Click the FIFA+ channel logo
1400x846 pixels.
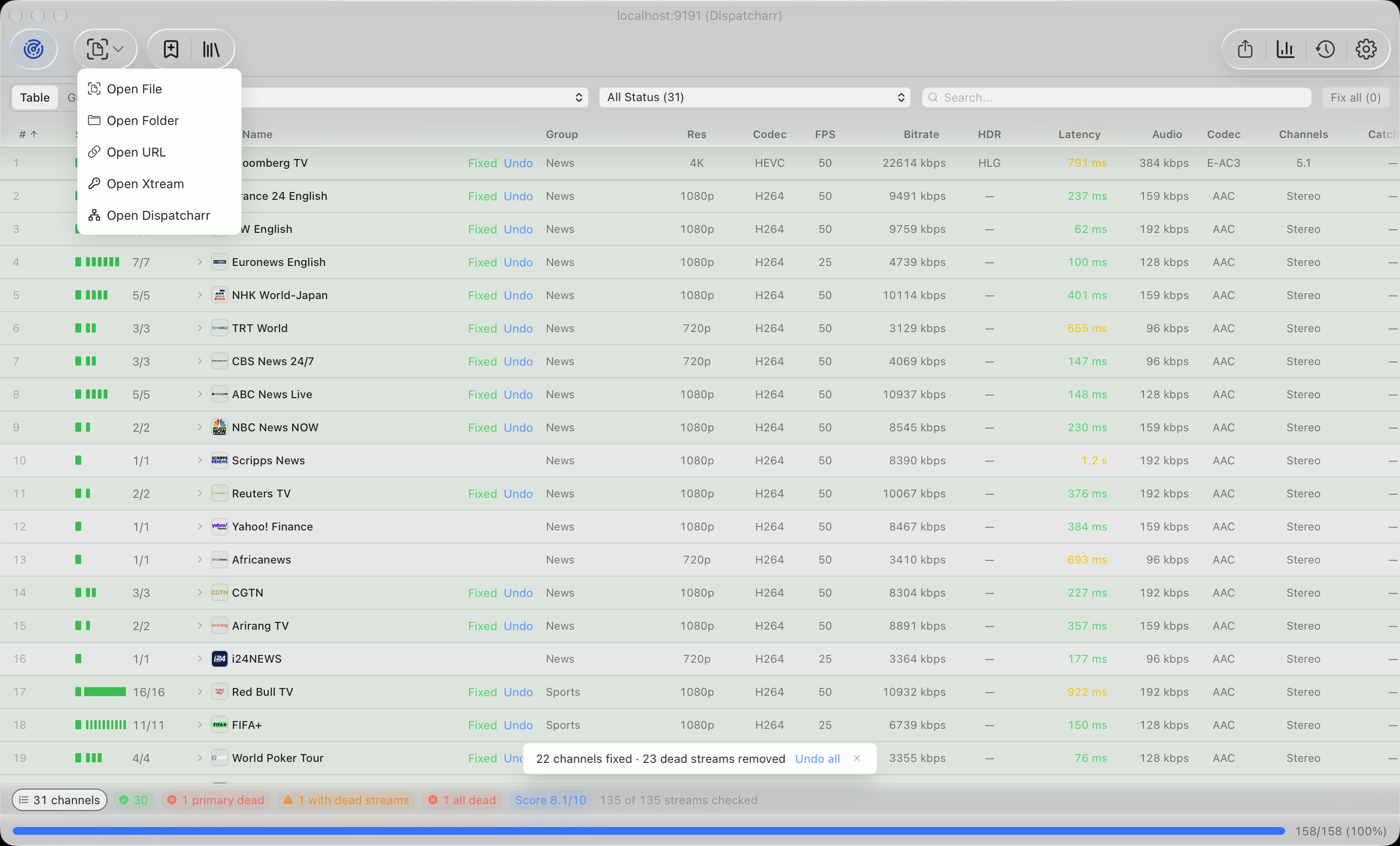(x=219, y=724)
